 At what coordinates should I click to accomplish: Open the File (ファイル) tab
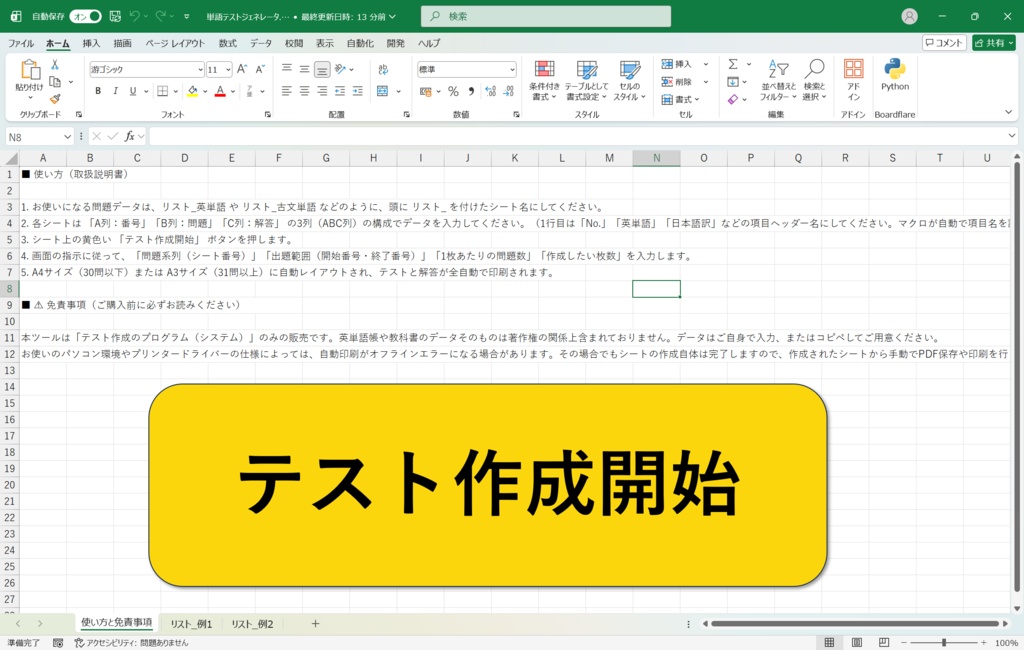[x=21, y=43]
